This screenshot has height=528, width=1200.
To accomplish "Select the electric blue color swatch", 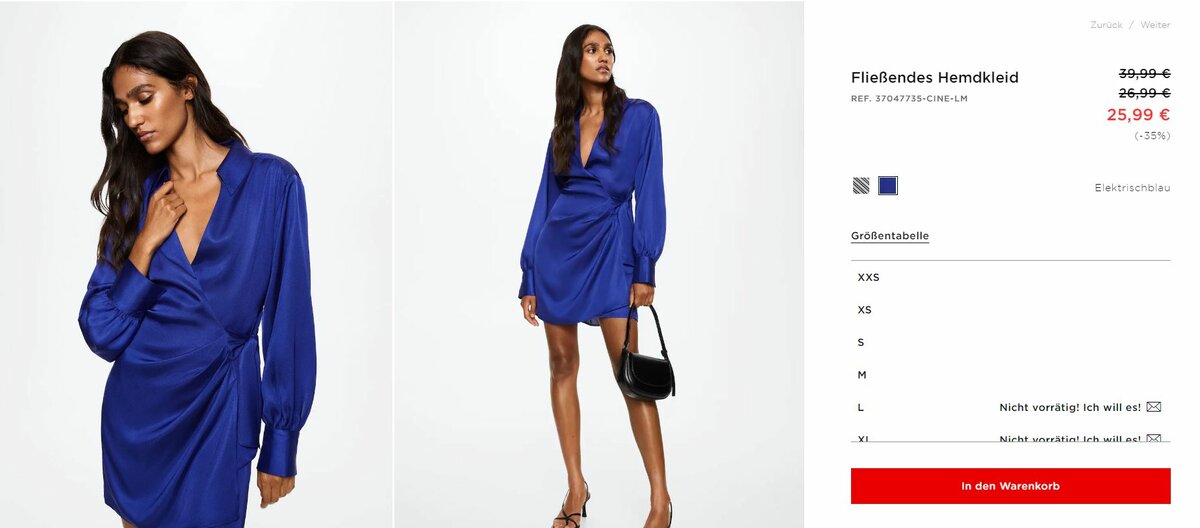I will click(x=888, y=185).
